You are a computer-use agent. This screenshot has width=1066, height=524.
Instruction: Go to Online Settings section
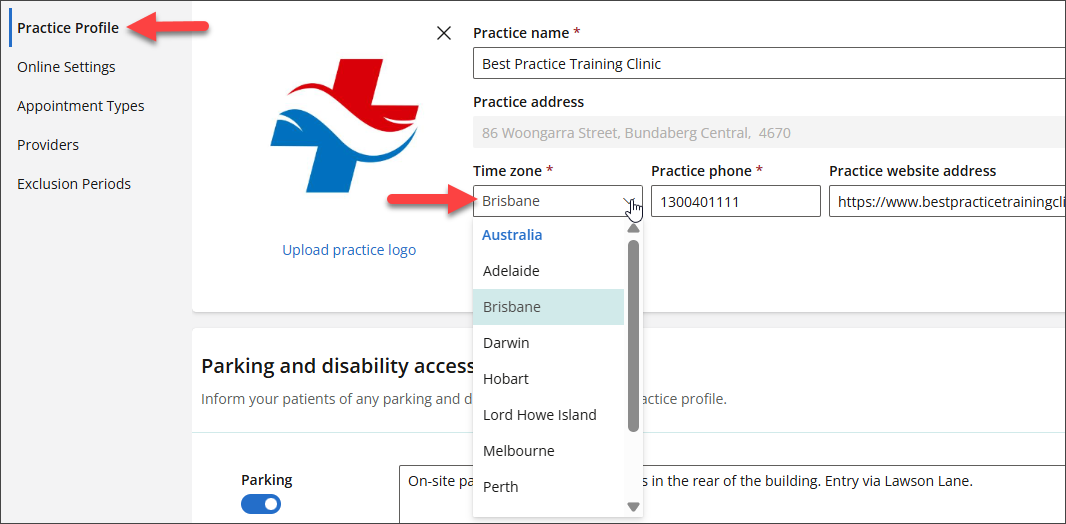[x=66, y=67]
